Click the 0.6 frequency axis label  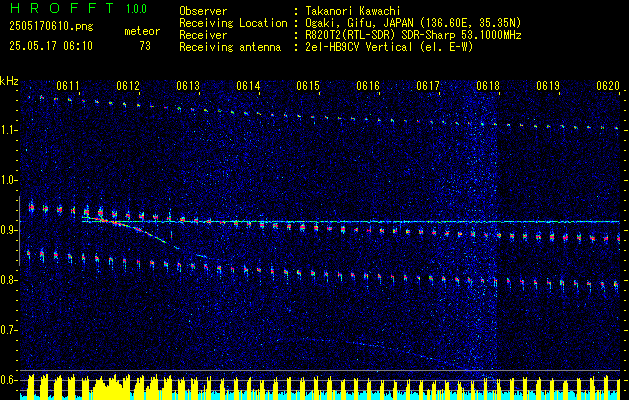coord(8,380)
